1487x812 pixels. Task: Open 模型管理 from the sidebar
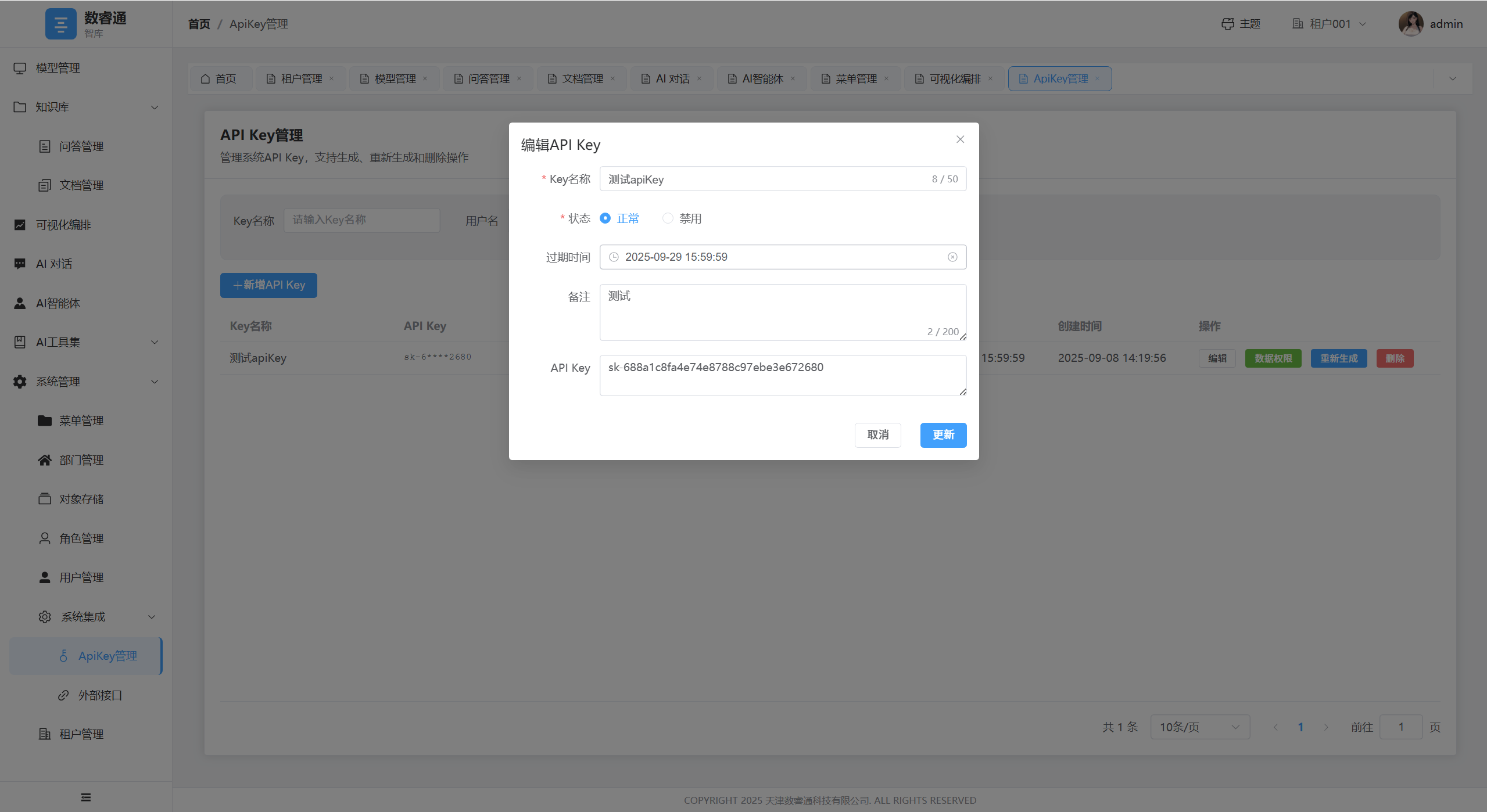[x=58, y=68]
